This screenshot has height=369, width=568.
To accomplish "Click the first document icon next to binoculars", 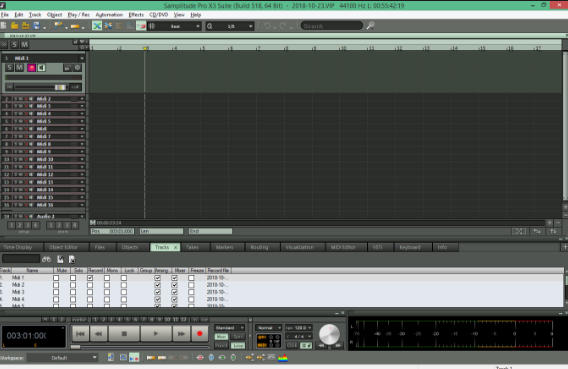I will point(60,259).
